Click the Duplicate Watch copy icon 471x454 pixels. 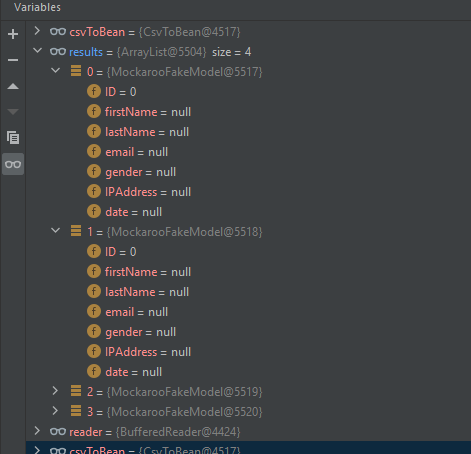tap(13, 137)
